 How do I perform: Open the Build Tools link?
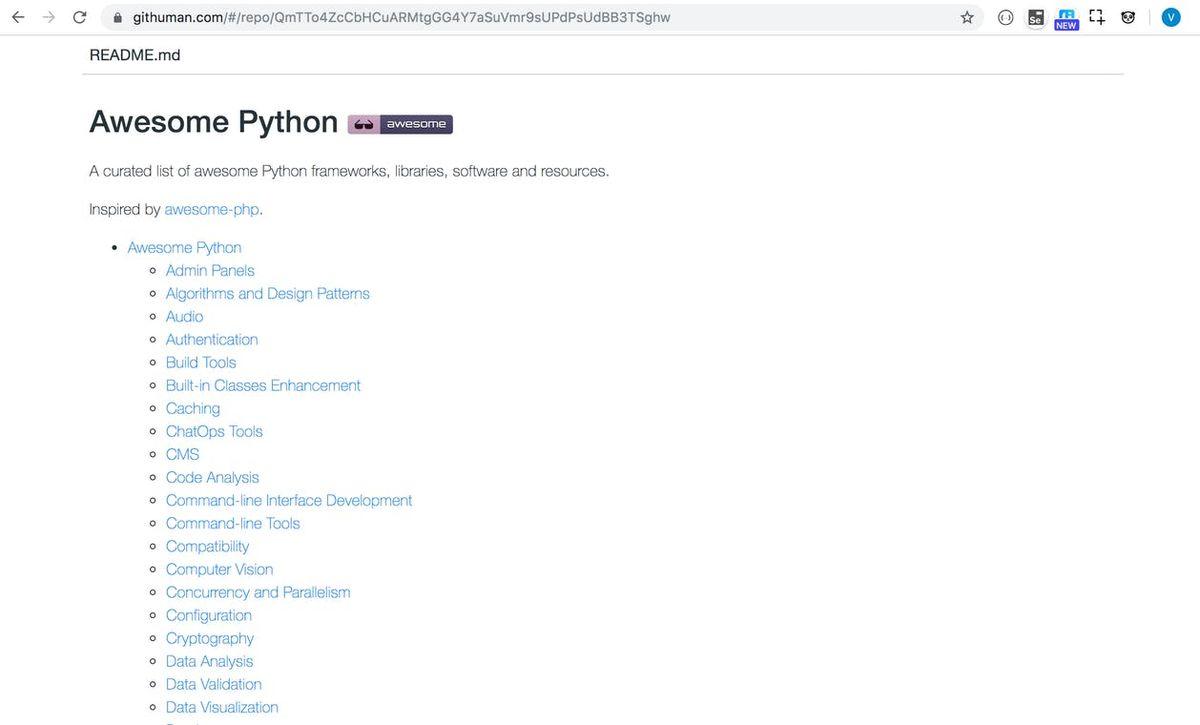click(x=201, y=362)
